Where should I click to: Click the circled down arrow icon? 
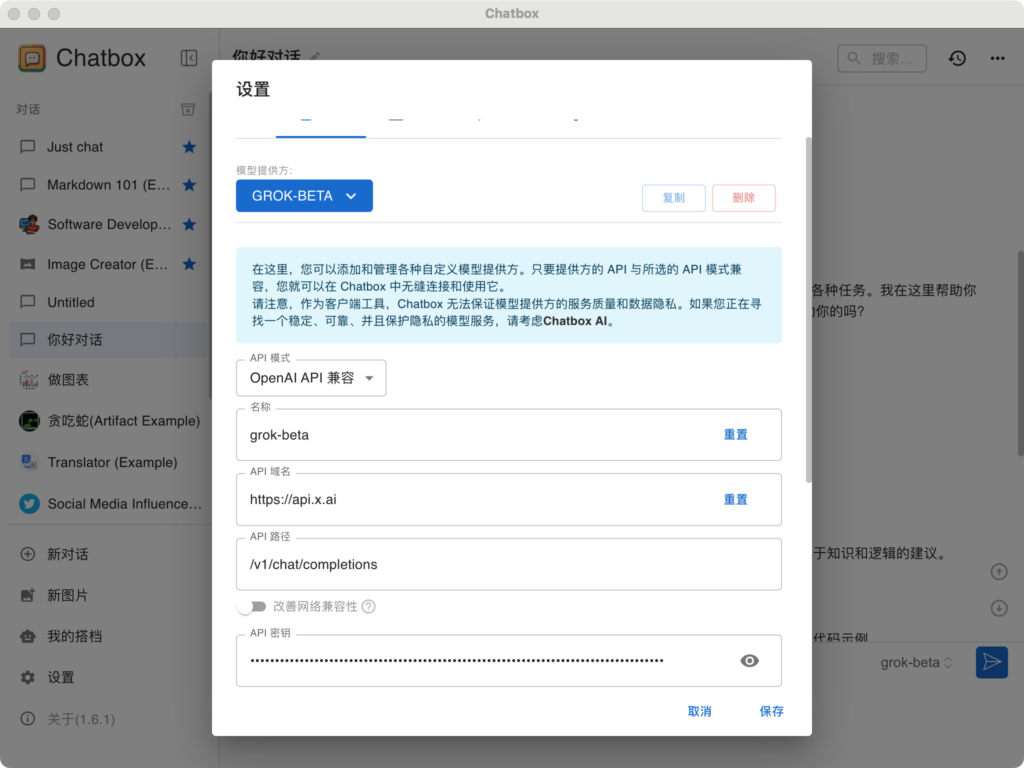(x=999, y=609)
